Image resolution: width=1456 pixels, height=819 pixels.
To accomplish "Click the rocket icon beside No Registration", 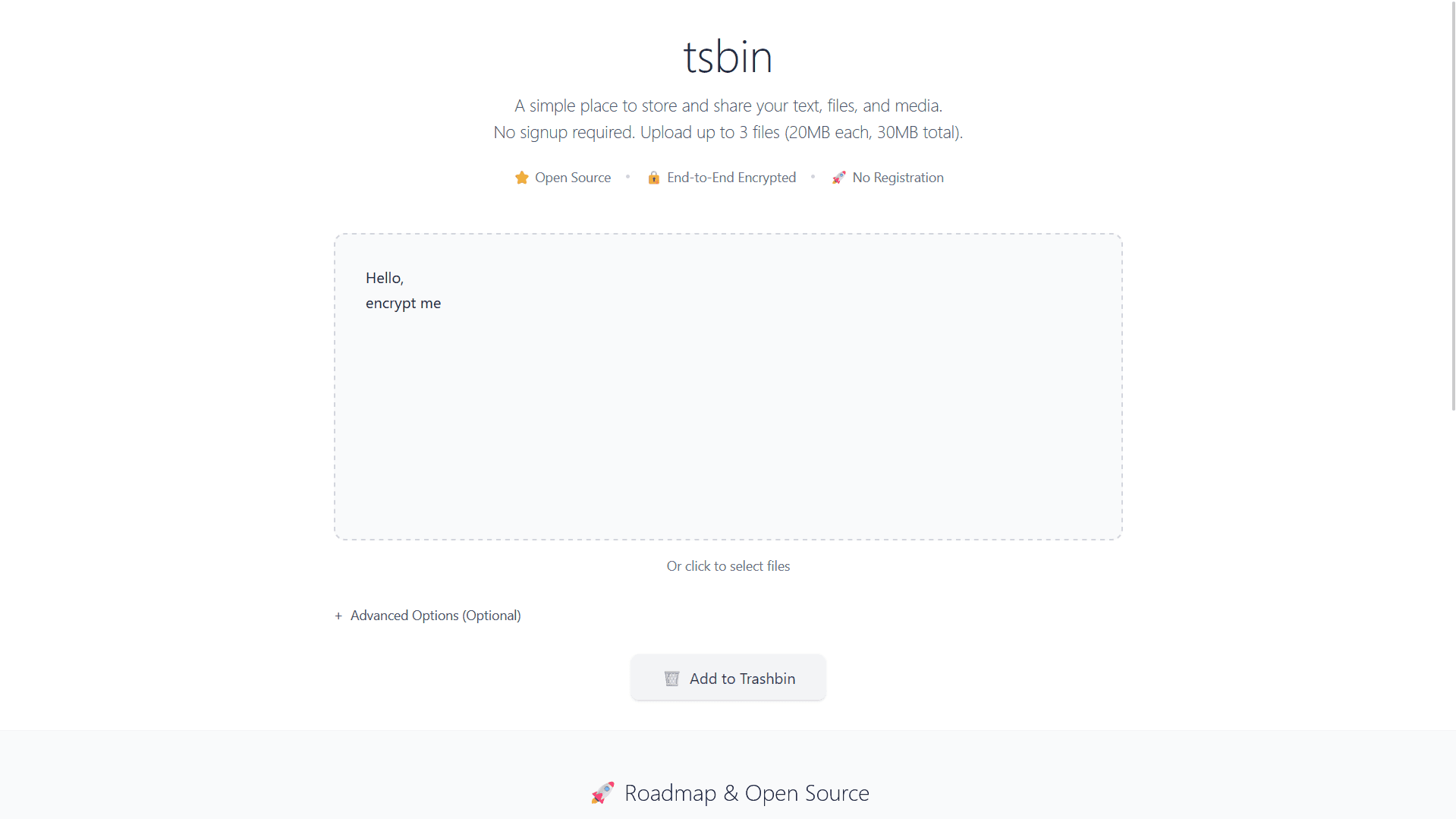I will tap(838, 178).
